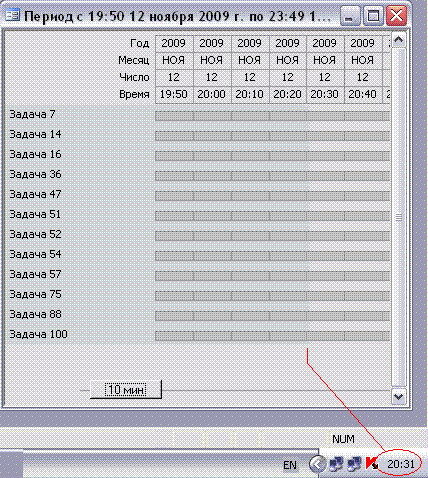Screen dimensions: 428x478
Task: Click Задача 16 bar at 20:40 column
Action: pos(363,156)
